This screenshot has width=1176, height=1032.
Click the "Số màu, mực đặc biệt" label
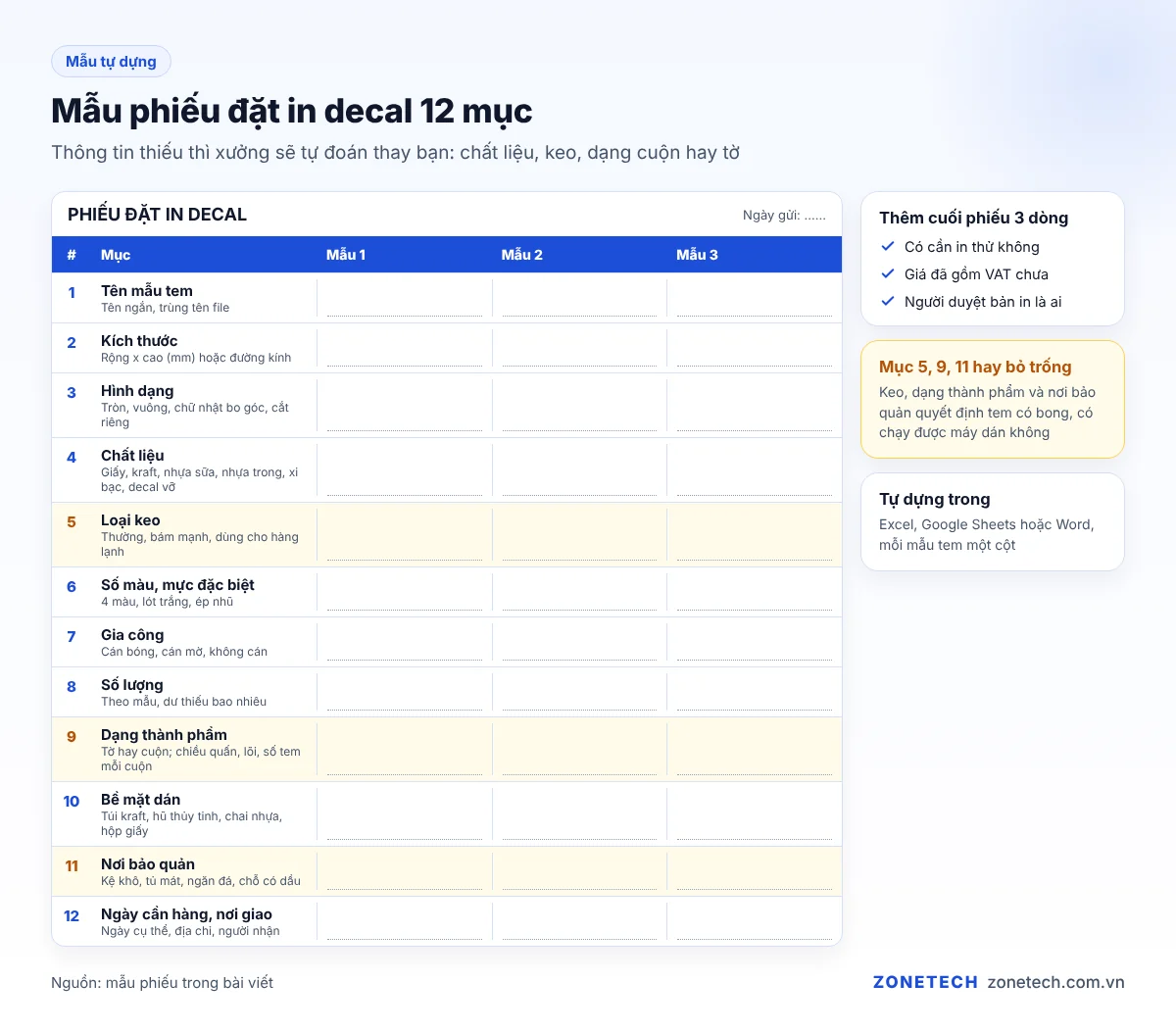pos(177,585)
